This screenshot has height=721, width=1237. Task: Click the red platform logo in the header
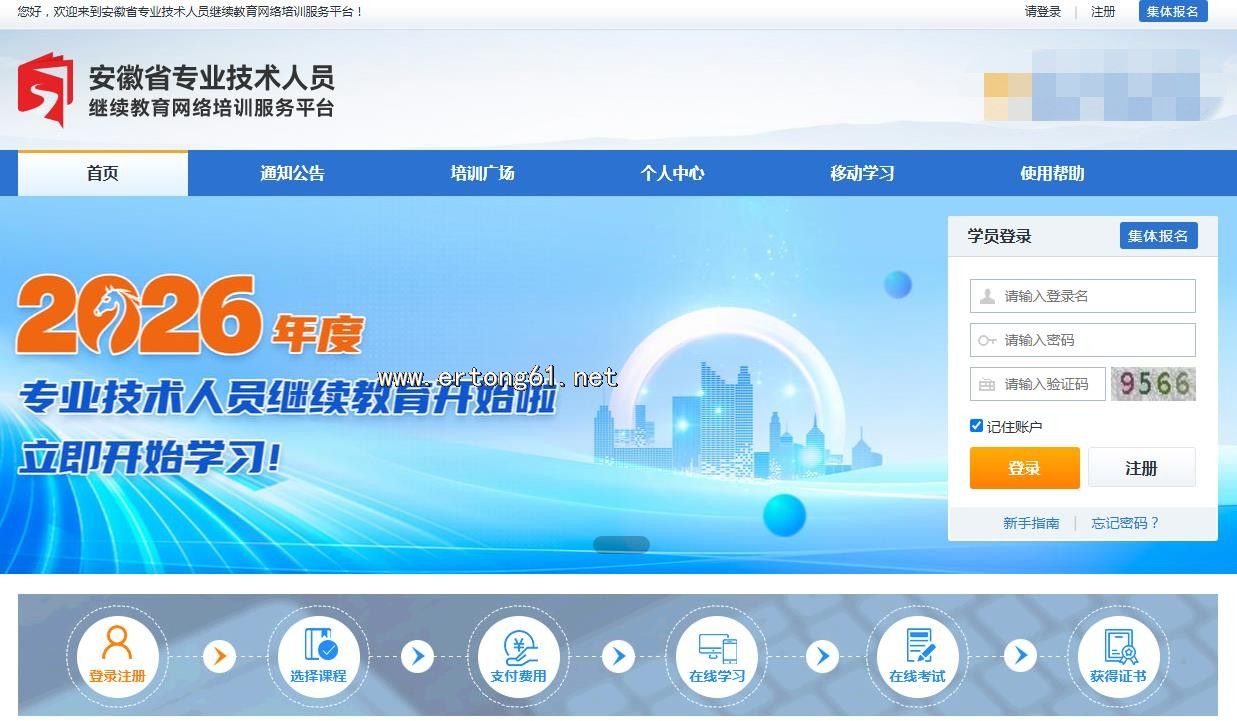pyautogui.click(x=46, y=90)
